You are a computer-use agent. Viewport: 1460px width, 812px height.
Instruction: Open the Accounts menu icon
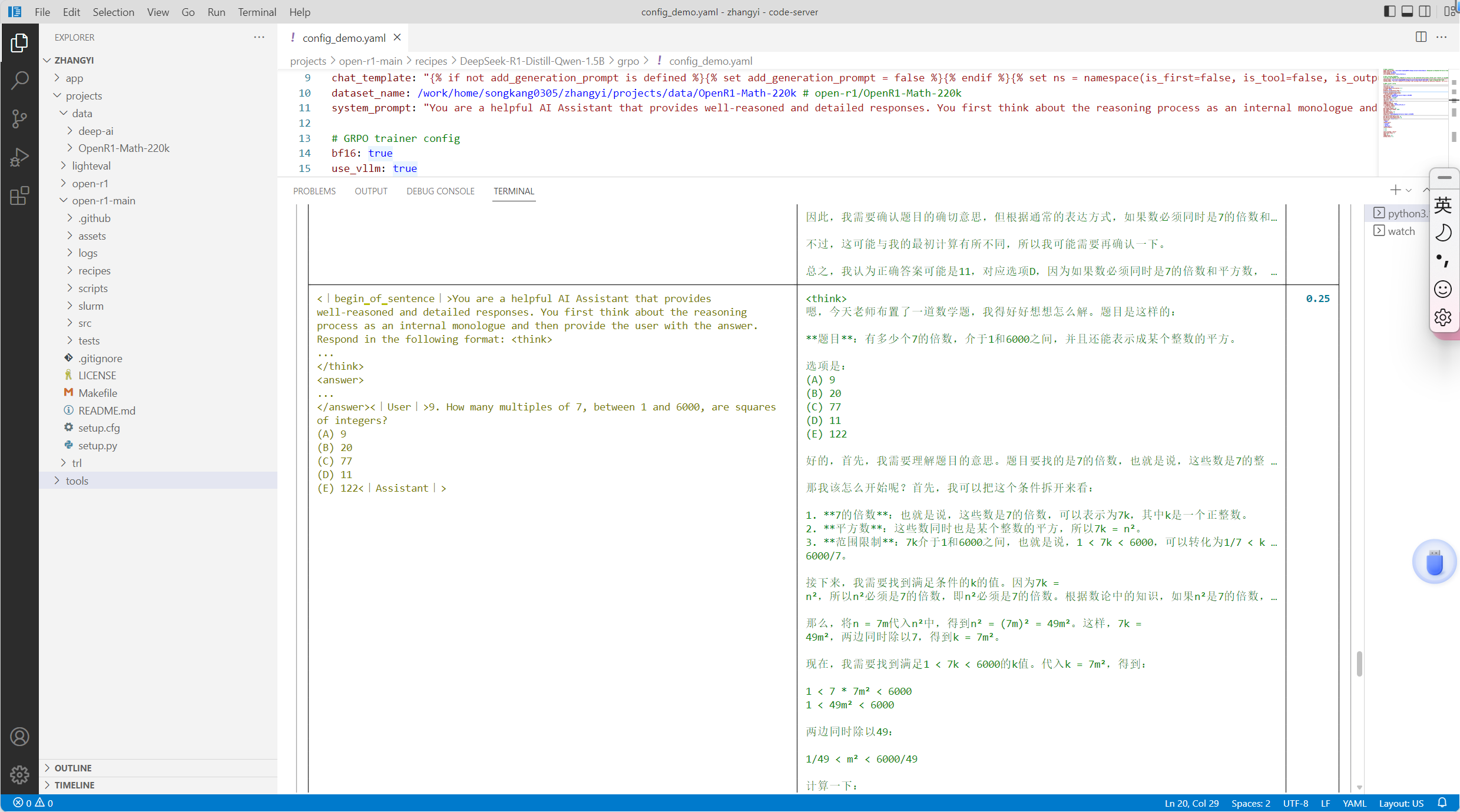coord(19,737)
